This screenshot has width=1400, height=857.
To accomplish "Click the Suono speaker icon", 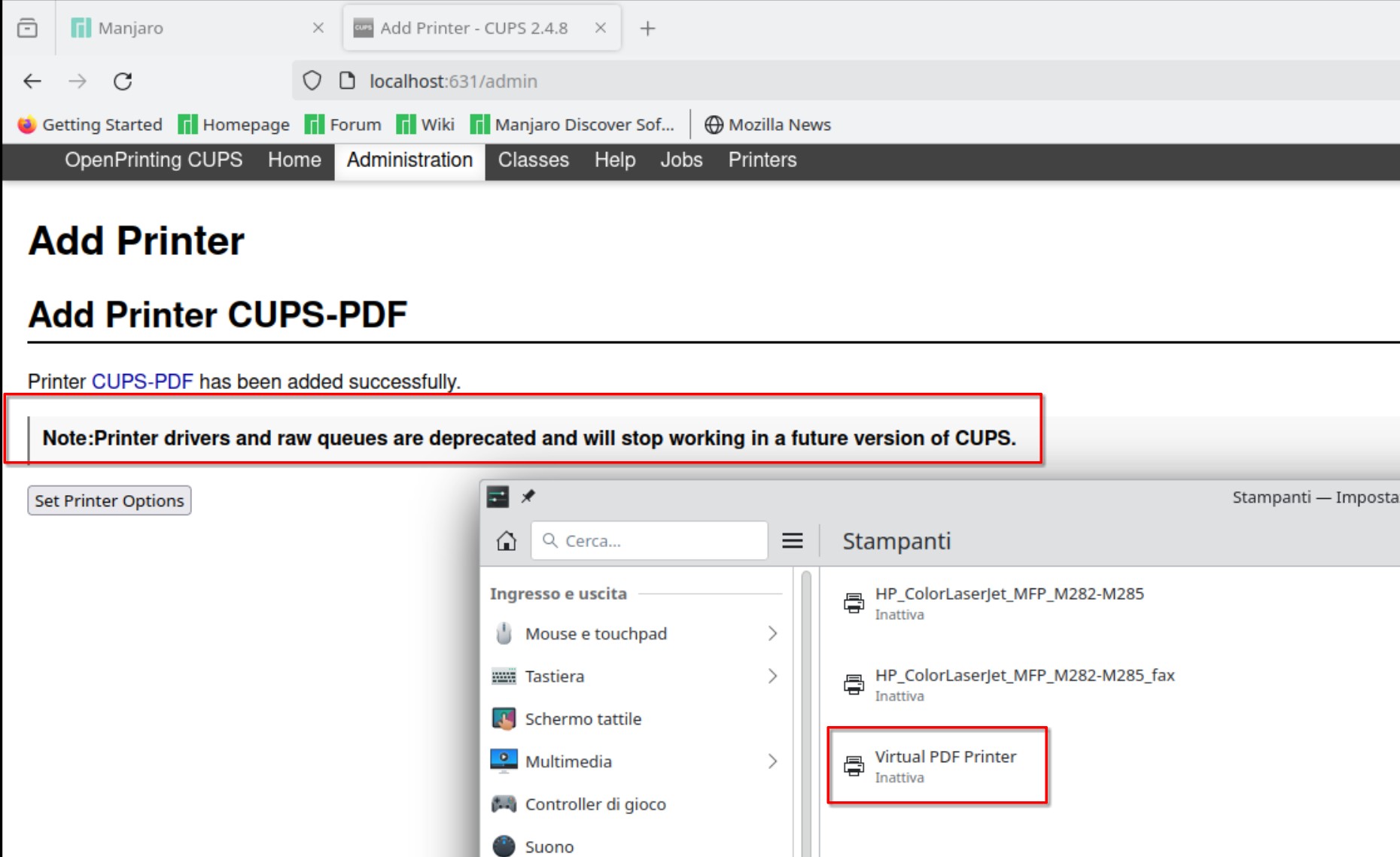I will tap(504, 846).
